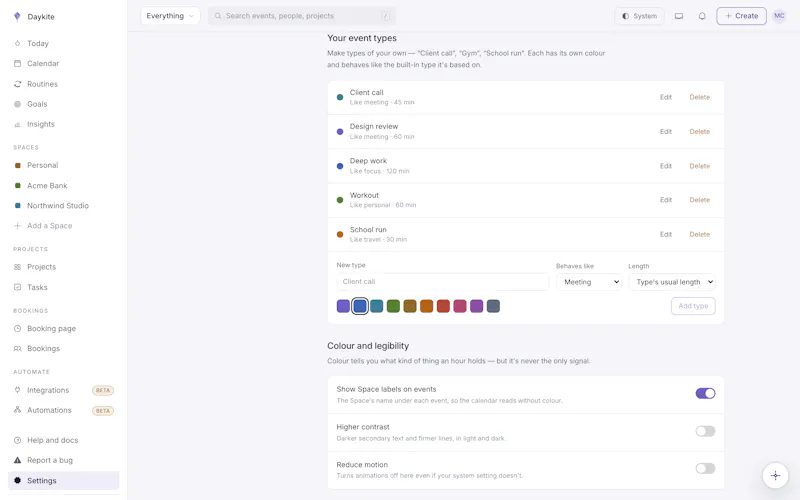Click the Northwind Studio space colour square
Screen dimensions: 800x500
(x=17, y=206)
